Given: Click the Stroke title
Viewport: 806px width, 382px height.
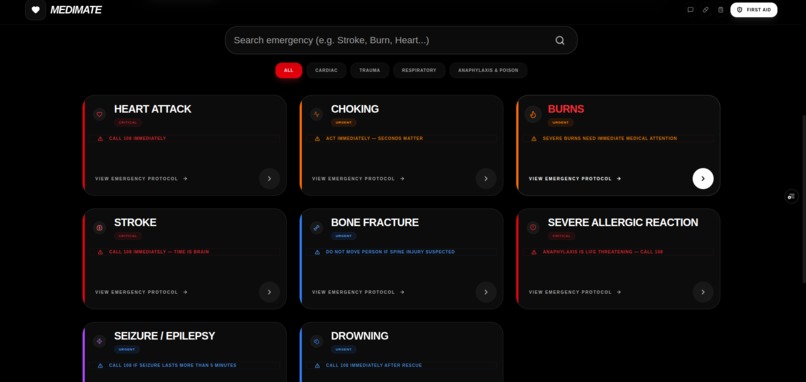Looking at the screenshot, I should (135, 223).
